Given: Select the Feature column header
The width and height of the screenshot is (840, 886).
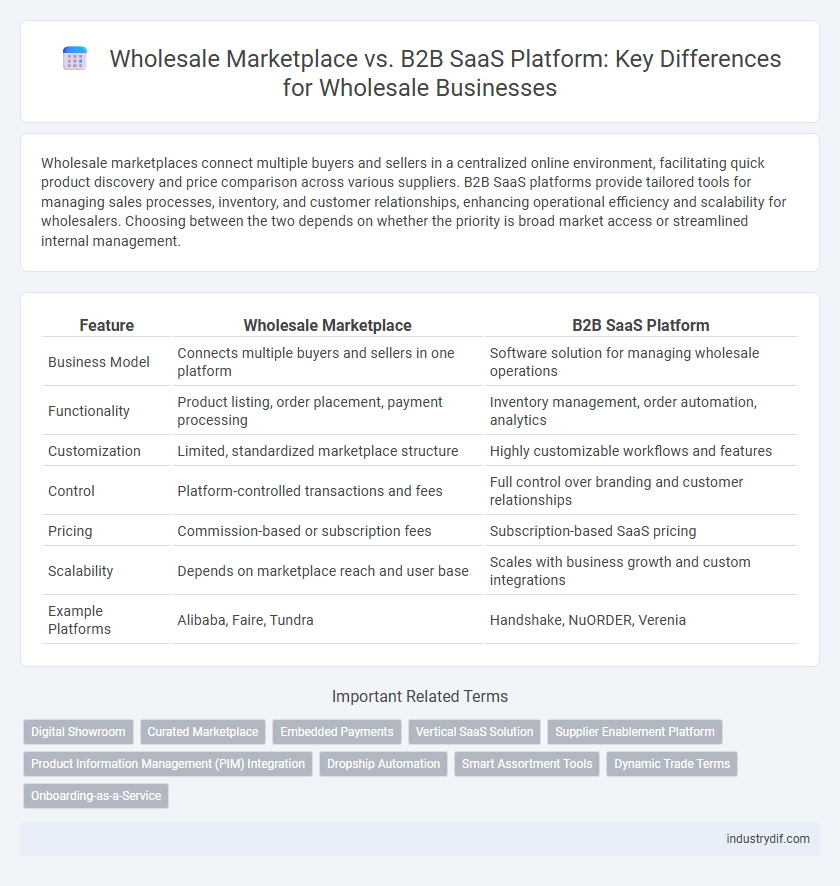Looking at the screenshot, I should pyautogui.click(x=107, y=325).
